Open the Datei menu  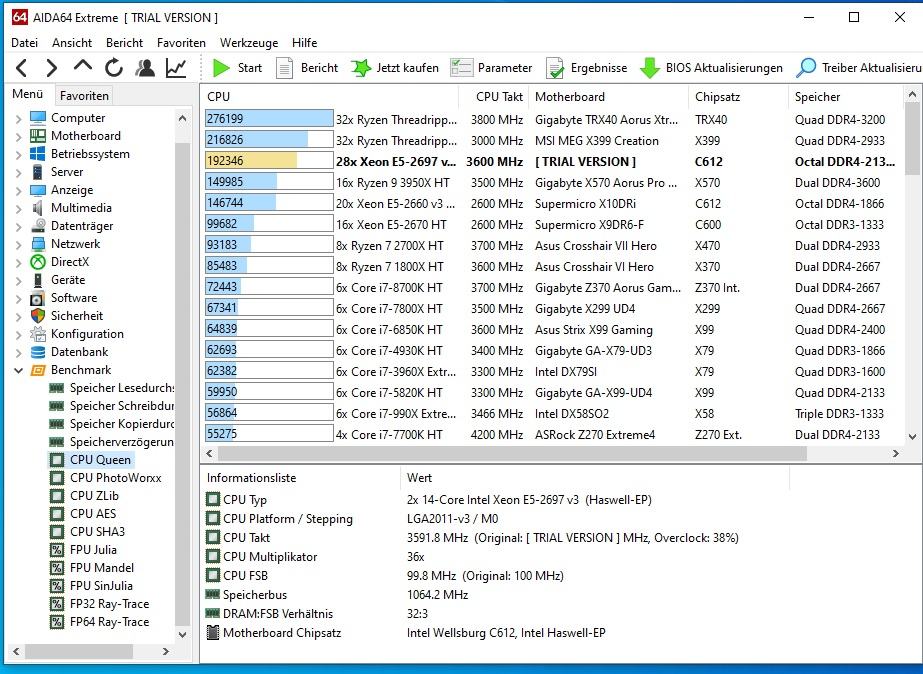point(24,42)
